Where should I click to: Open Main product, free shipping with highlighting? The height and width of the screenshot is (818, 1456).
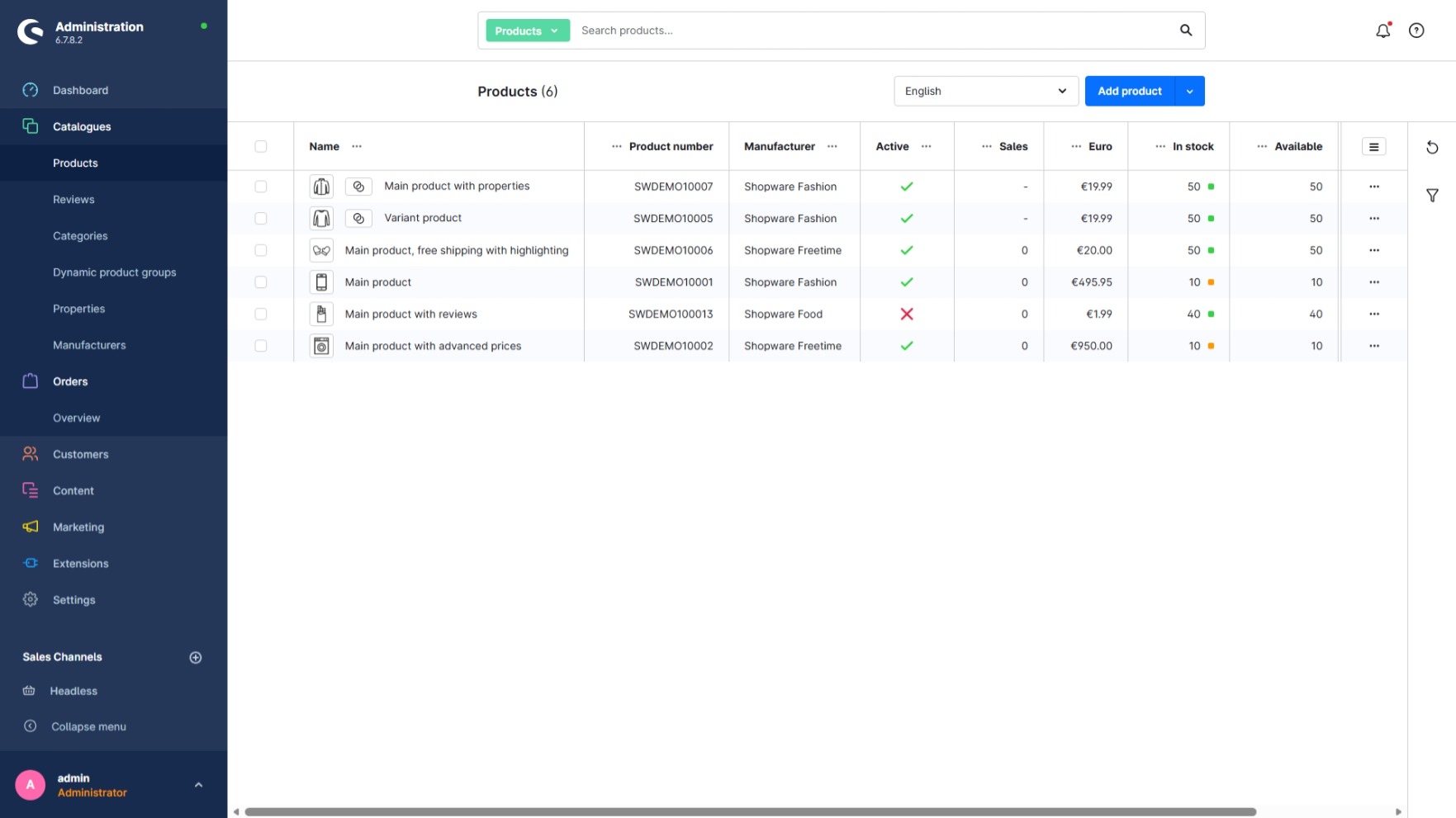click(456, 250)
